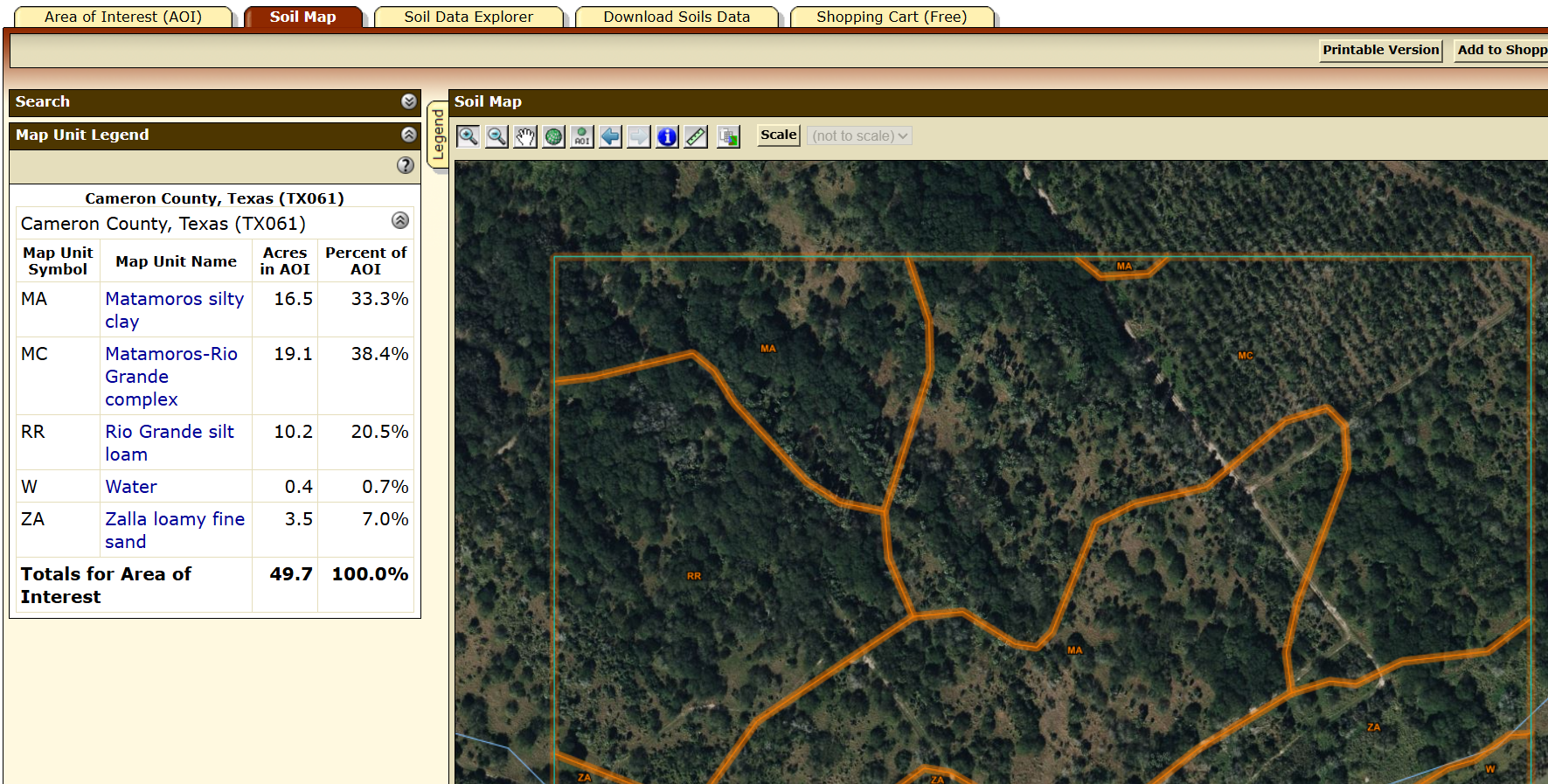1548x784 pixels.
Task: Click the 'Map Unit Name' column header
Action: (x=176, y=261)
